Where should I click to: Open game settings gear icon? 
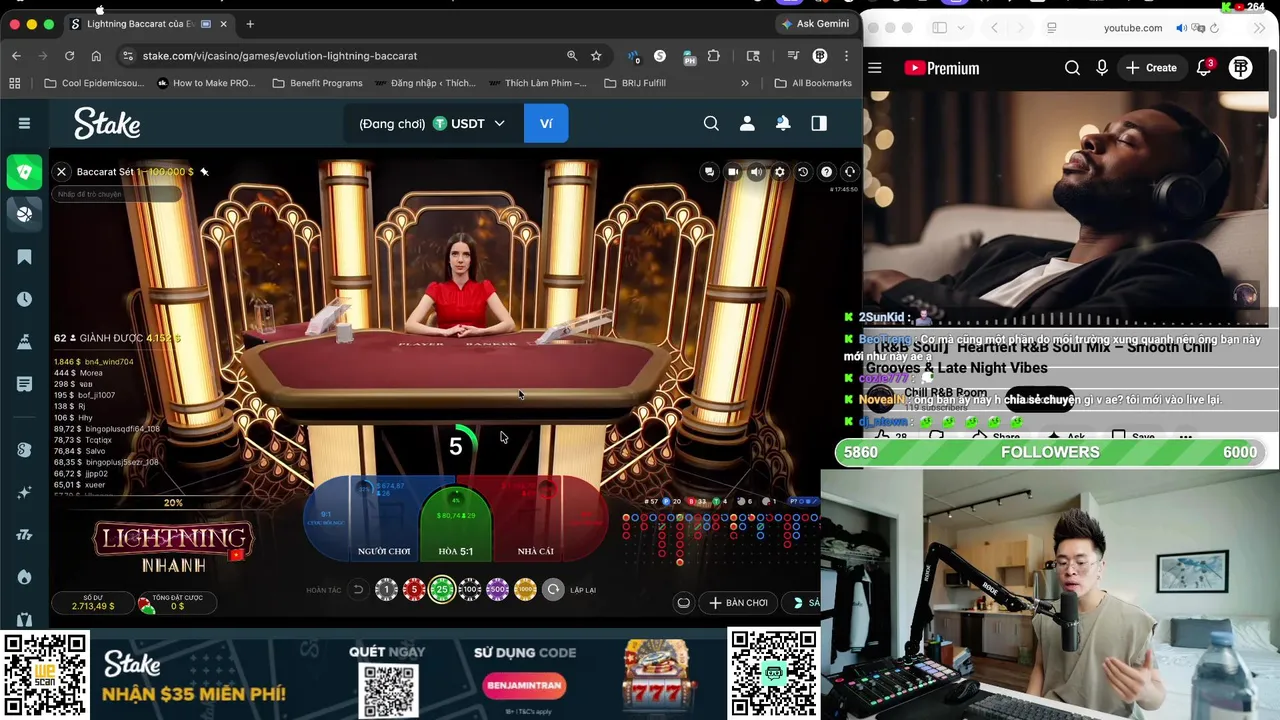780,172
